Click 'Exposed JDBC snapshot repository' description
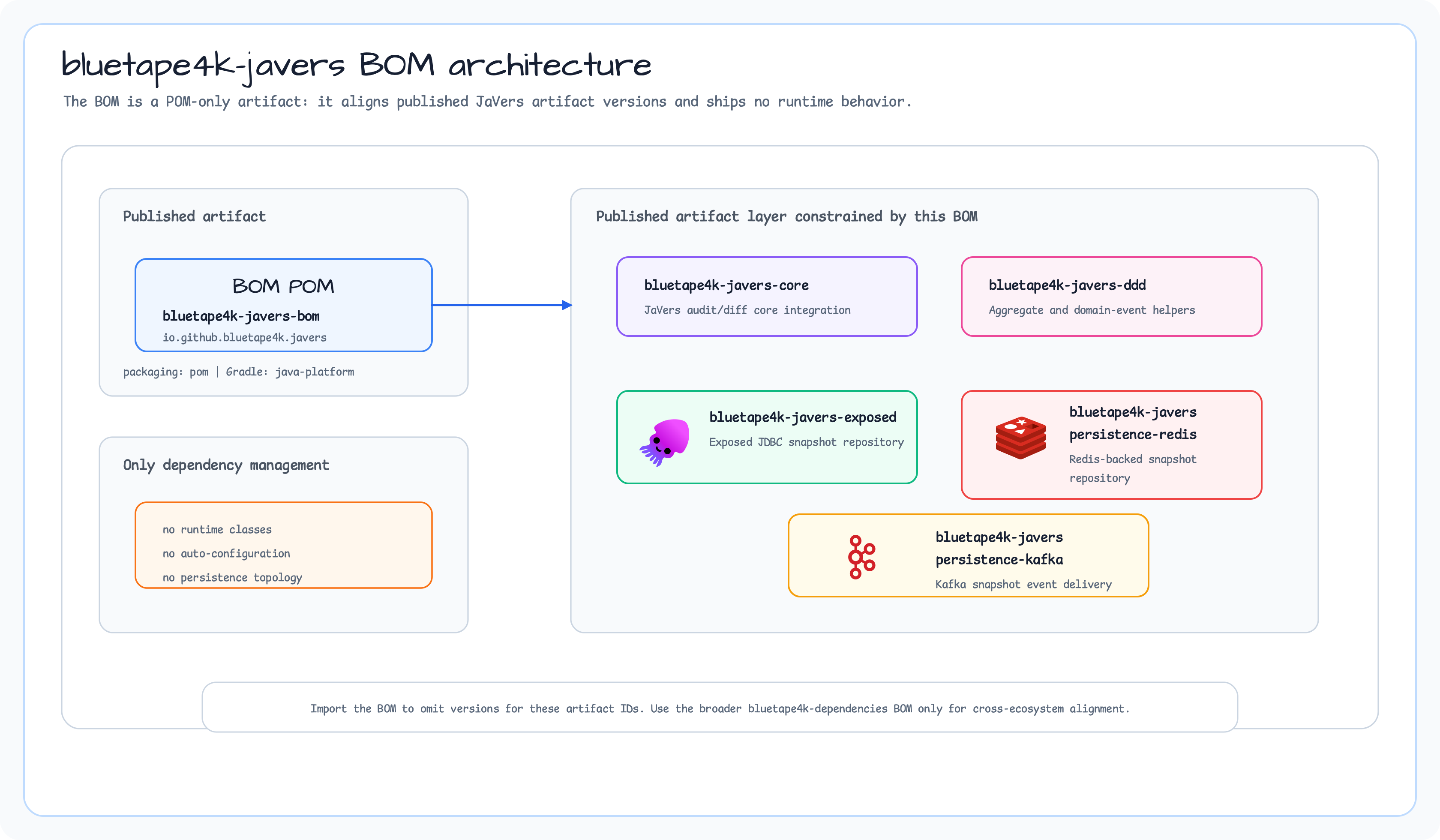Viewport: 1440px width, 840px height. 806,442
